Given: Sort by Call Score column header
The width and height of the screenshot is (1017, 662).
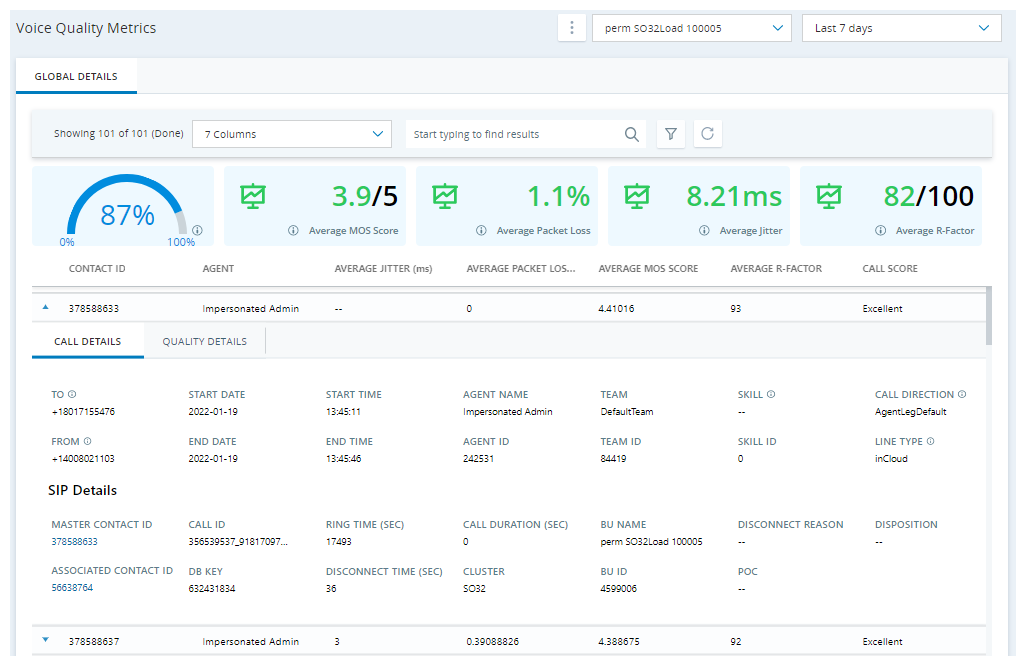Looking at the screenshot, I should [890, 268].
